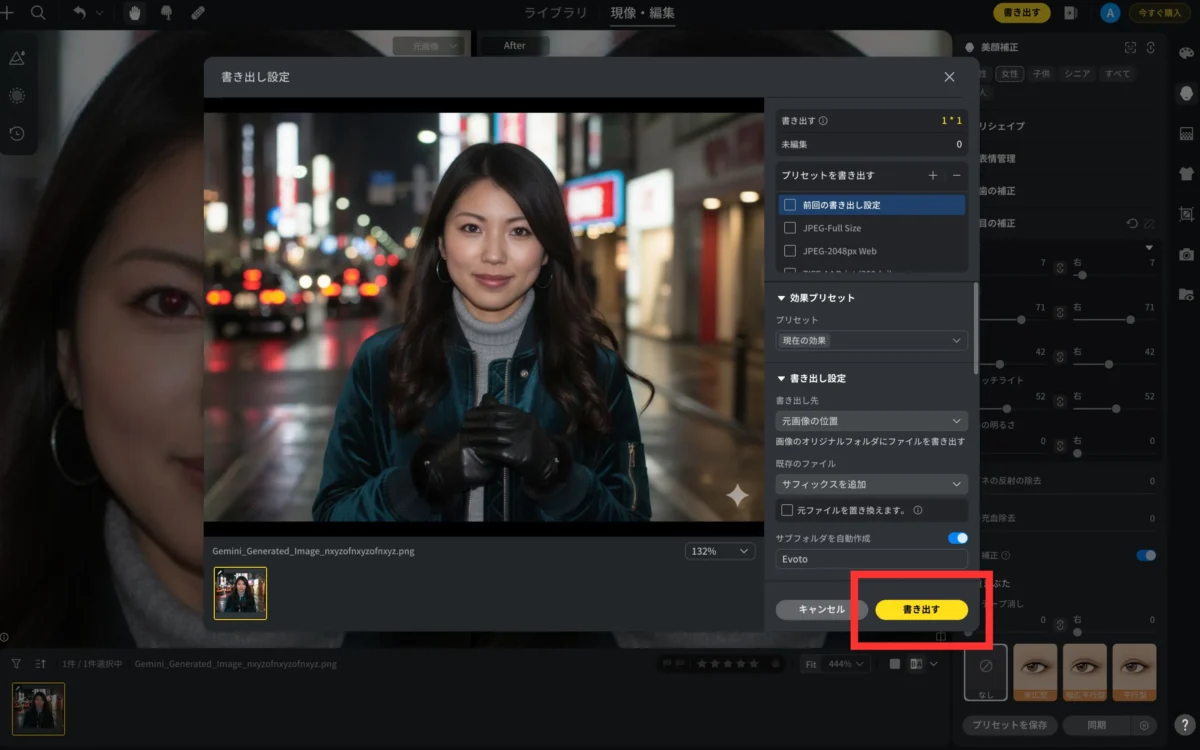
Task: Close the 書き出し設定 dialog with X
Action: (949, 77)
